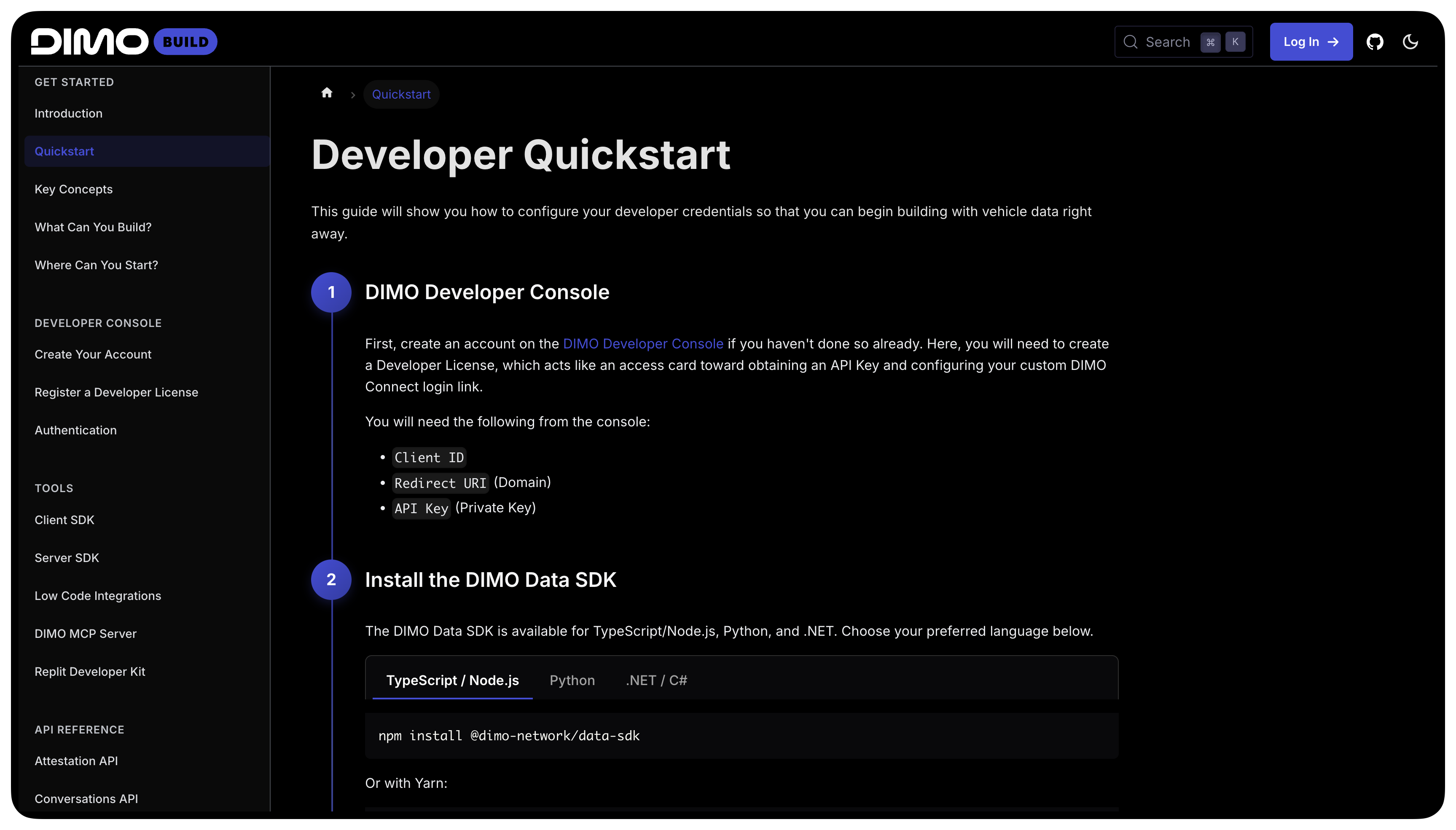Click the DIMO Build logo

(124, 42)
